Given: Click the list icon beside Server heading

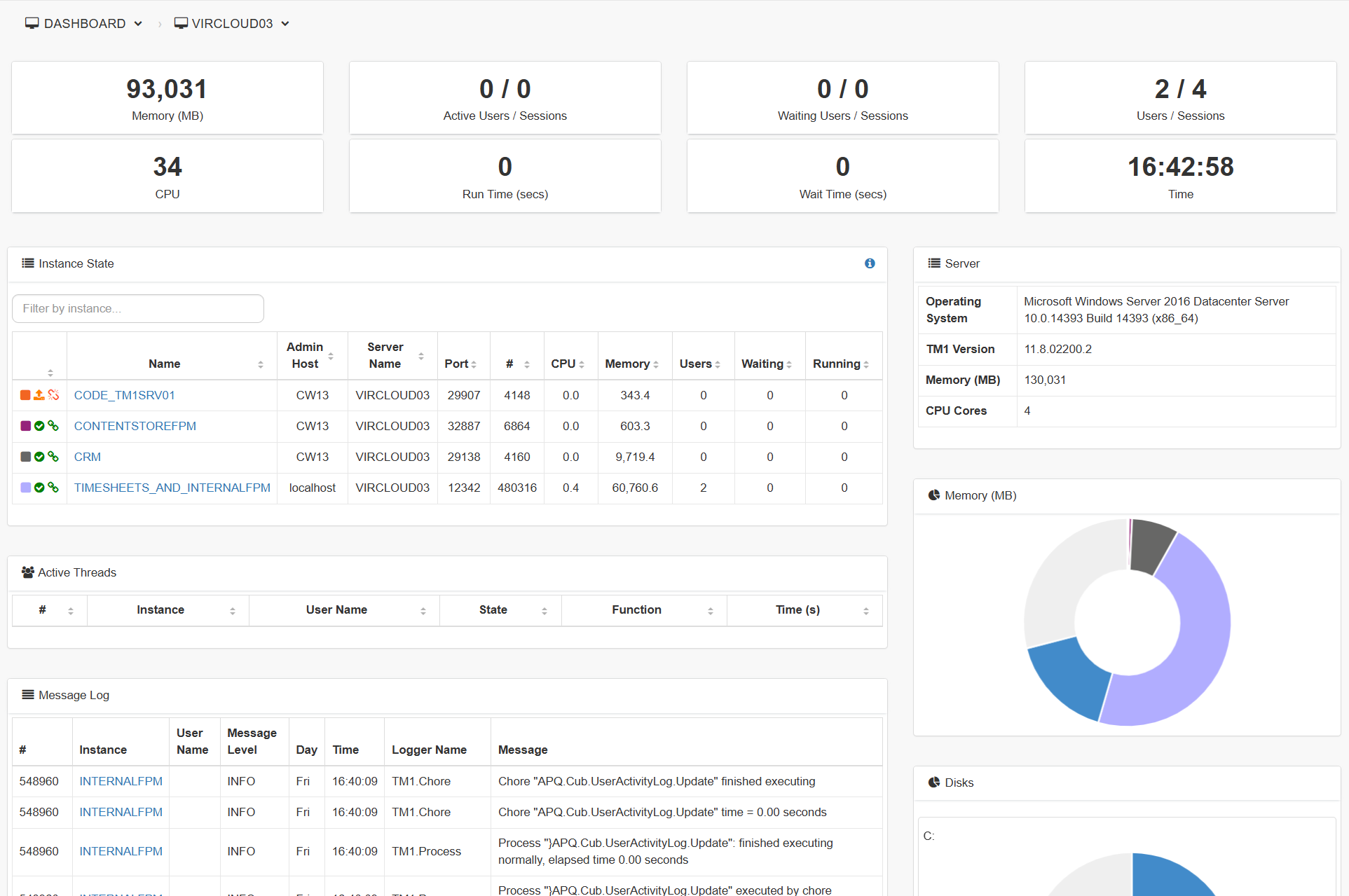Looking at the screenshot, I should 934,263.
